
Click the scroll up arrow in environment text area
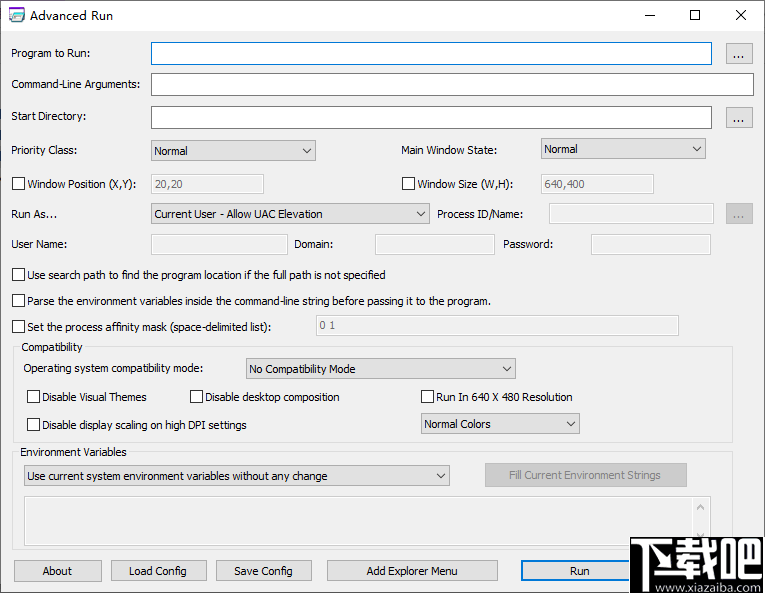(x=701, y=508)
